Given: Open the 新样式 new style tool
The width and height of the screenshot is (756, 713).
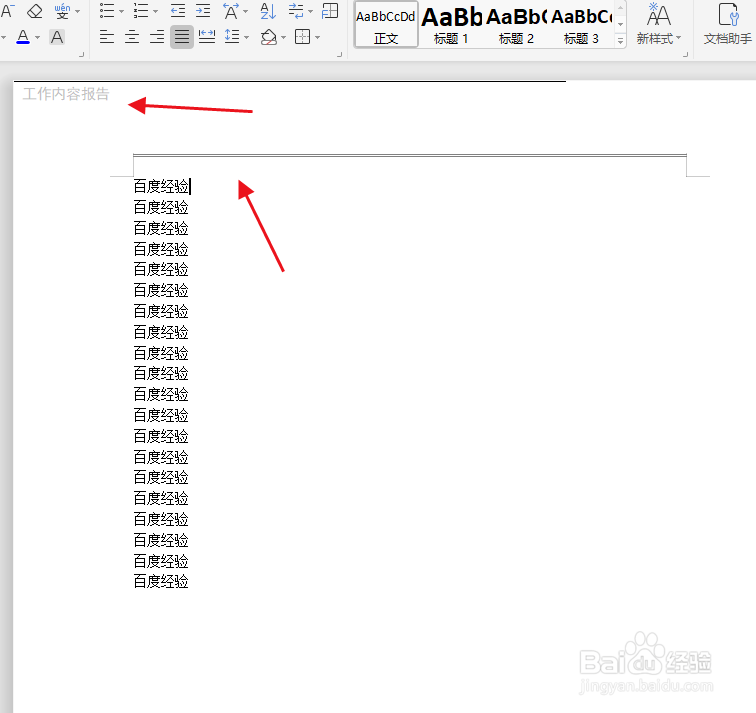Looking at the screenshot, I should tap(658, 24).
